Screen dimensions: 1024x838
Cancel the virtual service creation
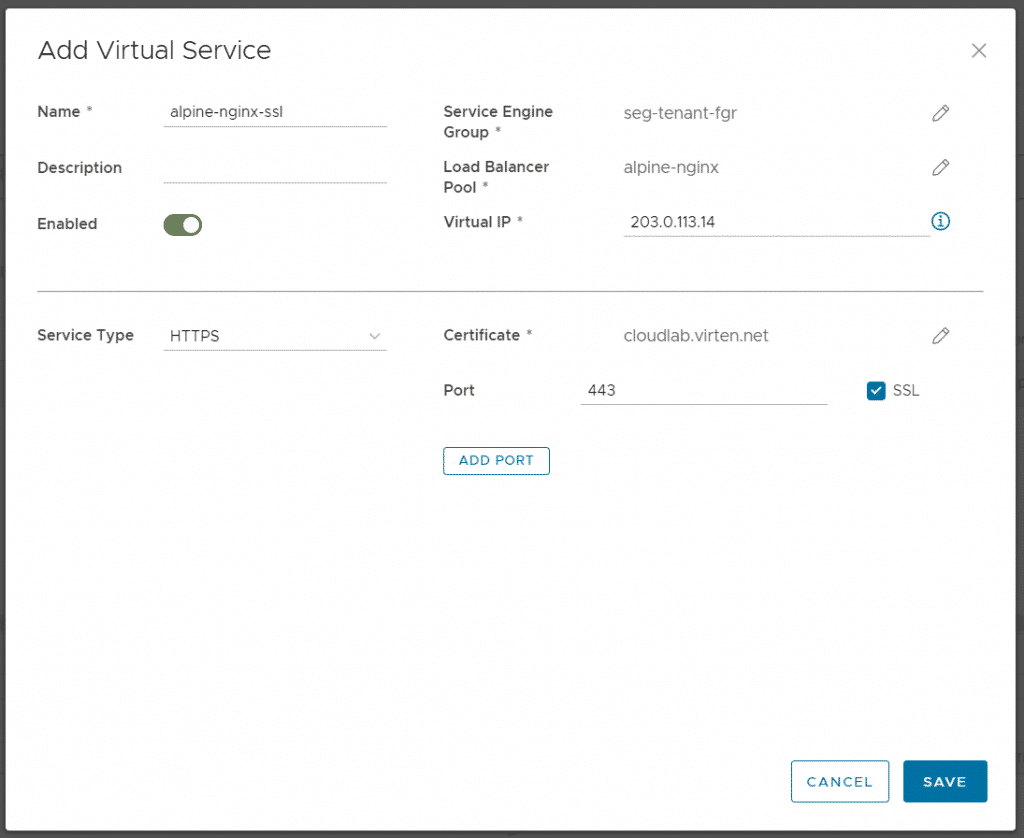[839, 781]
